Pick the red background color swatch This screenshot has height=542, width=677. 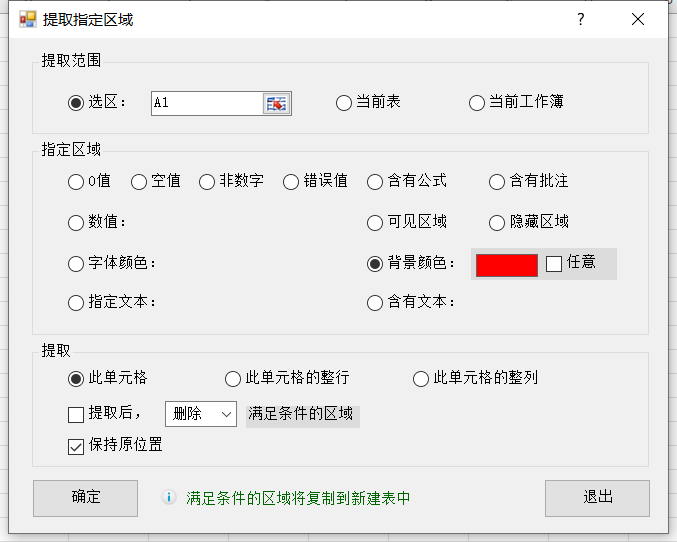507,264
